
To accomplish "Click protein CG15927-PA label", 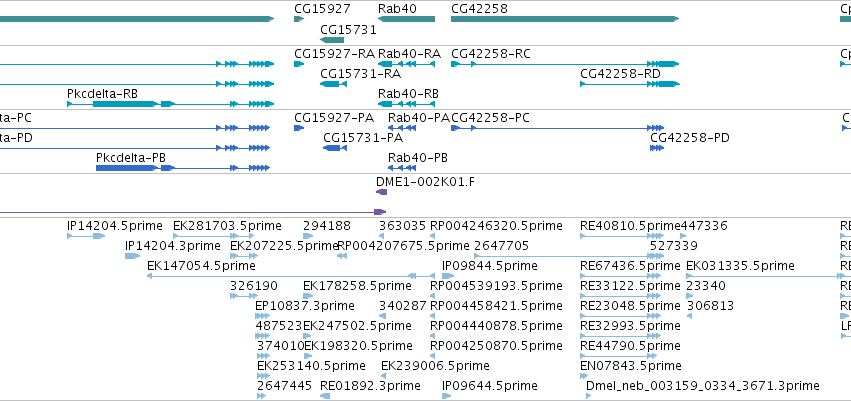I will [x=334, y=118].
